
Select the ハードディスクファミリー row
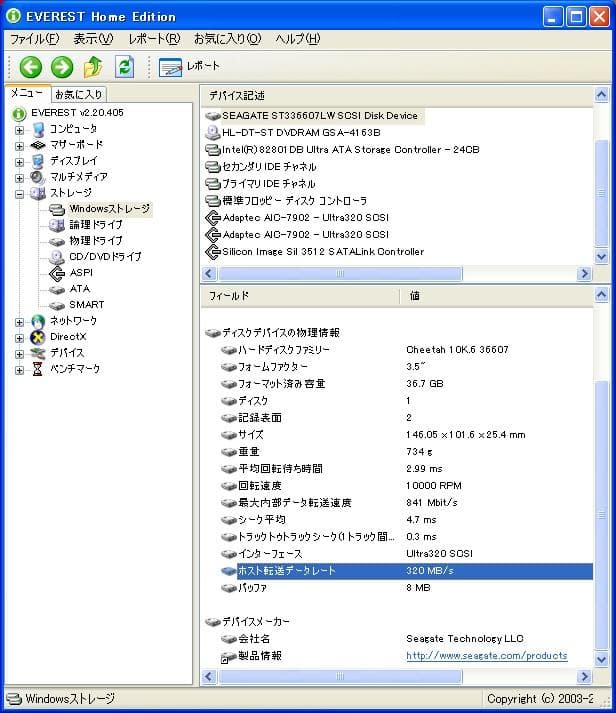(x=406, y=350)
